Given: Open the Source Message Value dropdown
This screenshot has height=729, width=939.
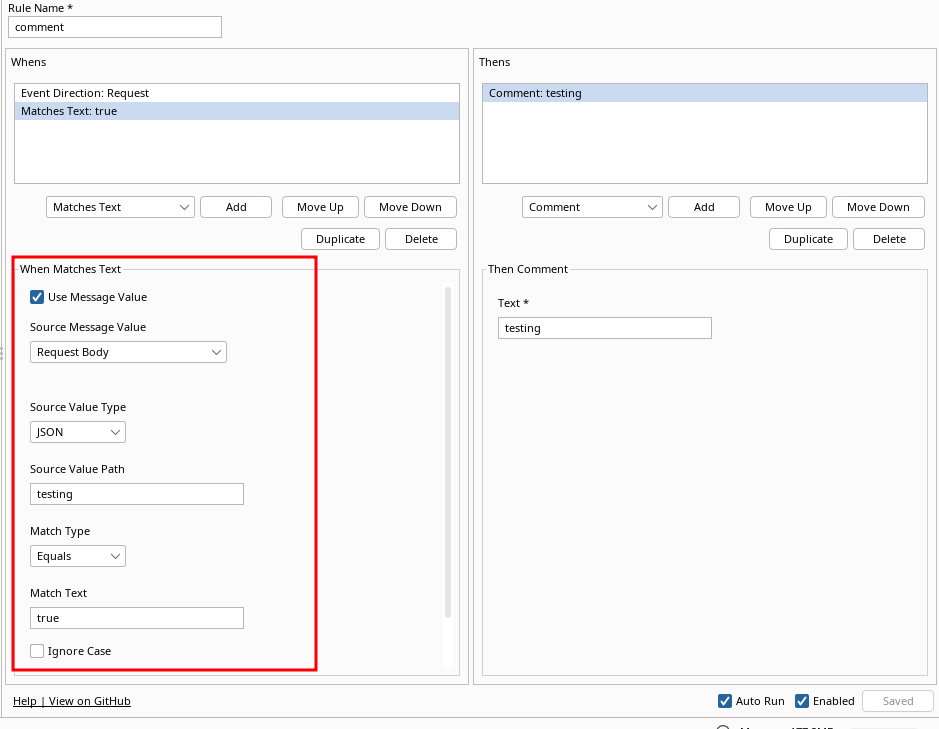Looking at the screenshot, I should (127, 352).
